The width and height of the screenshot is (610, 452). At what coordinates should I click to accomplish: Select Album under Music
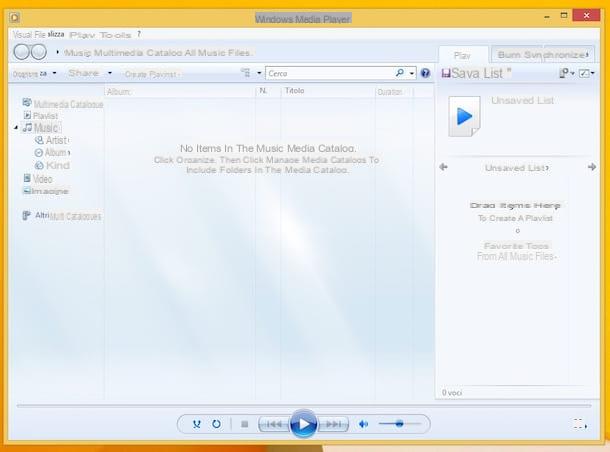click(x=52, y=152)
